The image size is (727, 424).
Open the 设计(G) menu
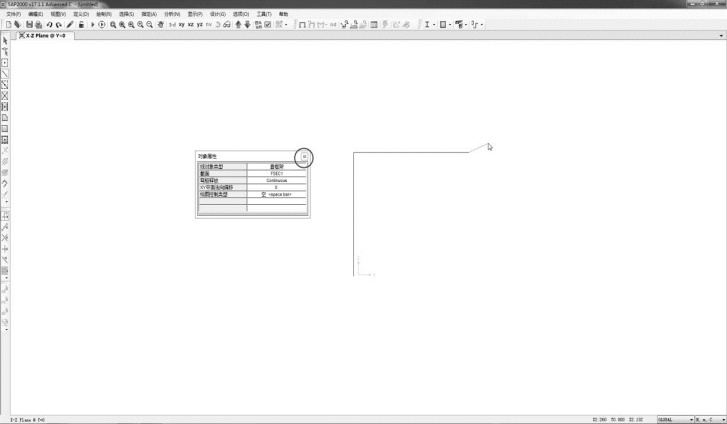tap(218, 14)
